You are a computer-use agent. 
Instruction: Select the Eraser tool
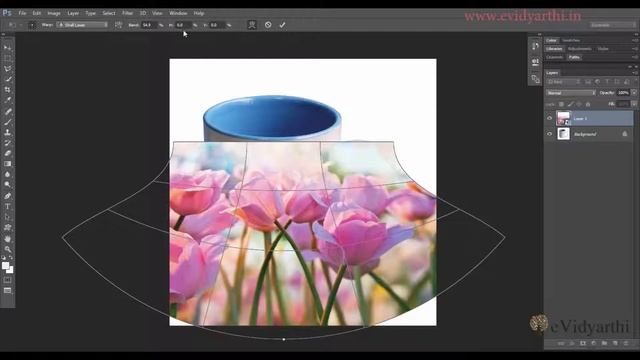click(7, 153)
